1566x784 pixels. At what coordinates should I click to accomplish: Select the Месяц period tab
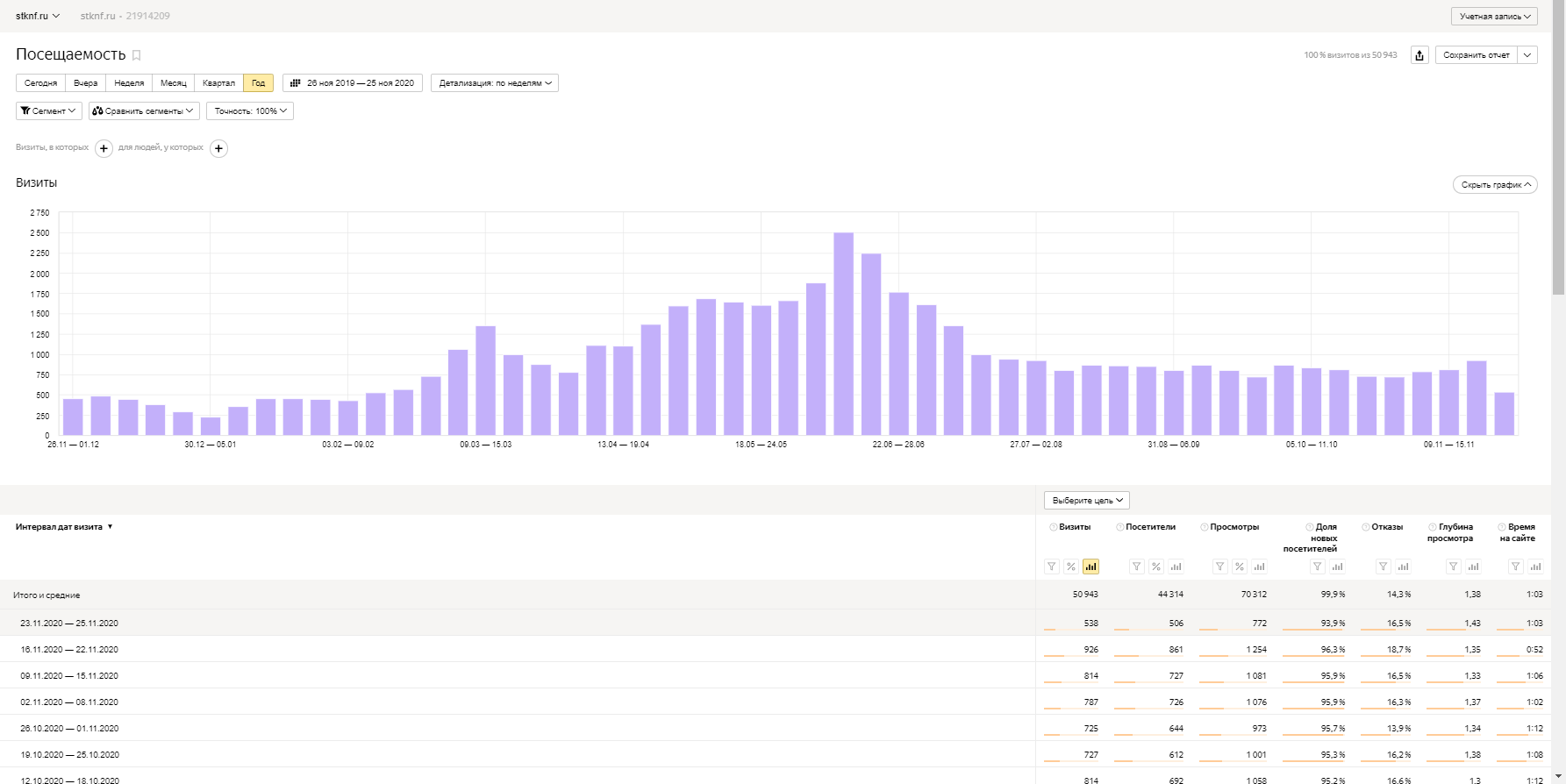[x=173, y=83]
